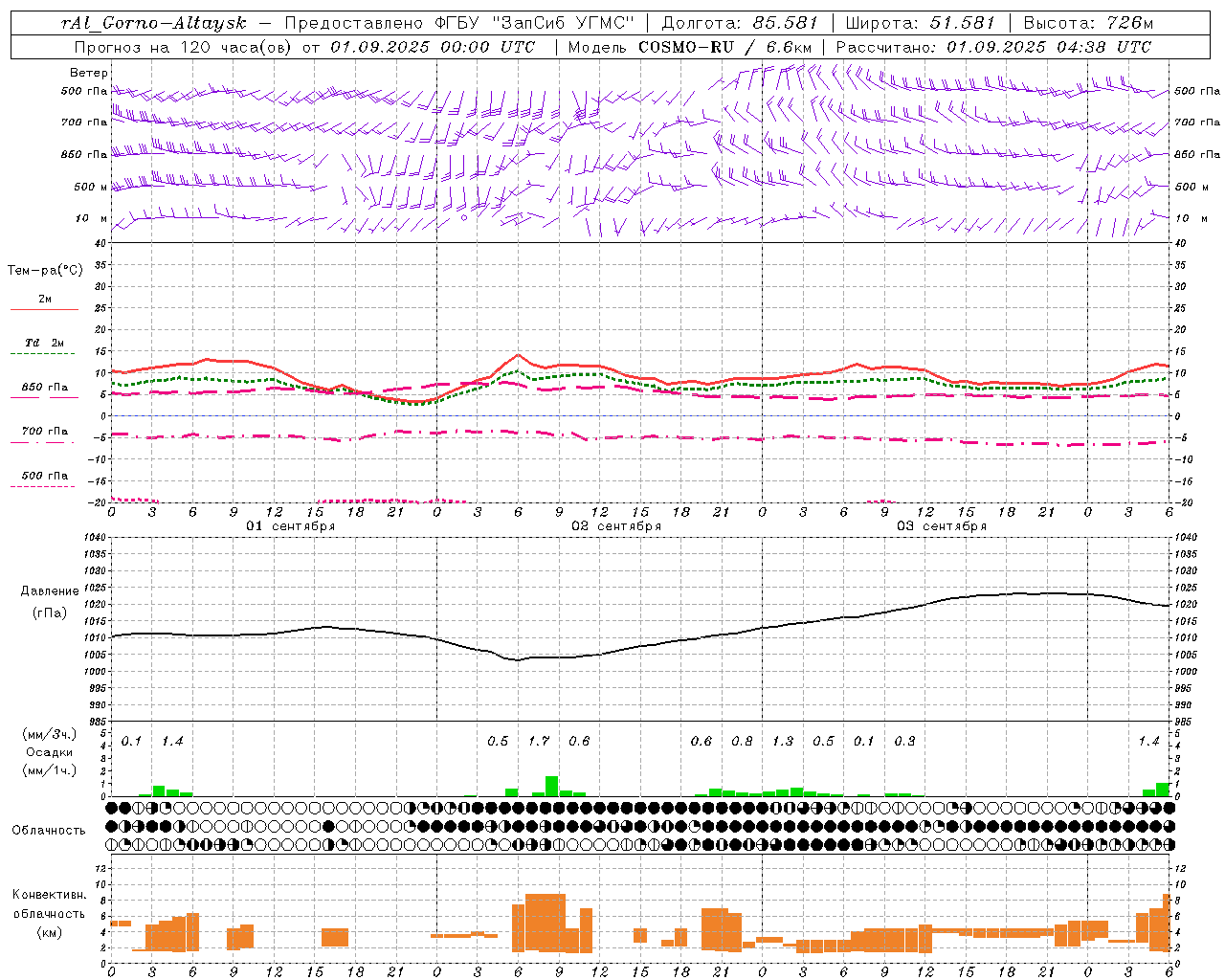This screenshot has height=980, width=1225.
Task: Click the Конвективн. convective cloud label
Action: pyautogui.click(x=49, y=895)
